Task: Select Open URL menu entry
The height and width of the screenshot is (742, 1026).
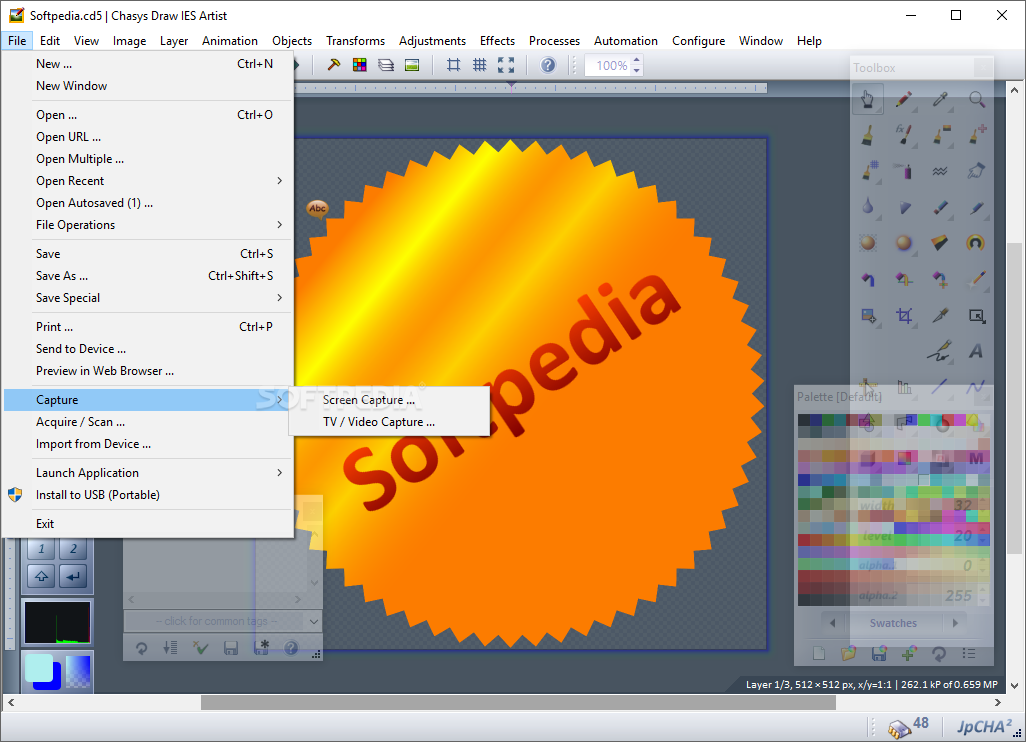Action: (x=148, y=137)
